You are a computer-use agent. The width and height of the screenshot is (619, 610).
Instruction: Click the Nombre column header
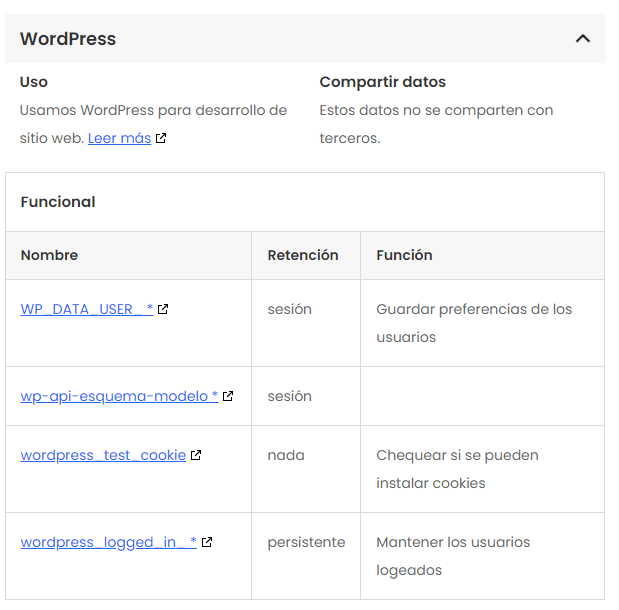pyautogui.click(x=49, y=255)
